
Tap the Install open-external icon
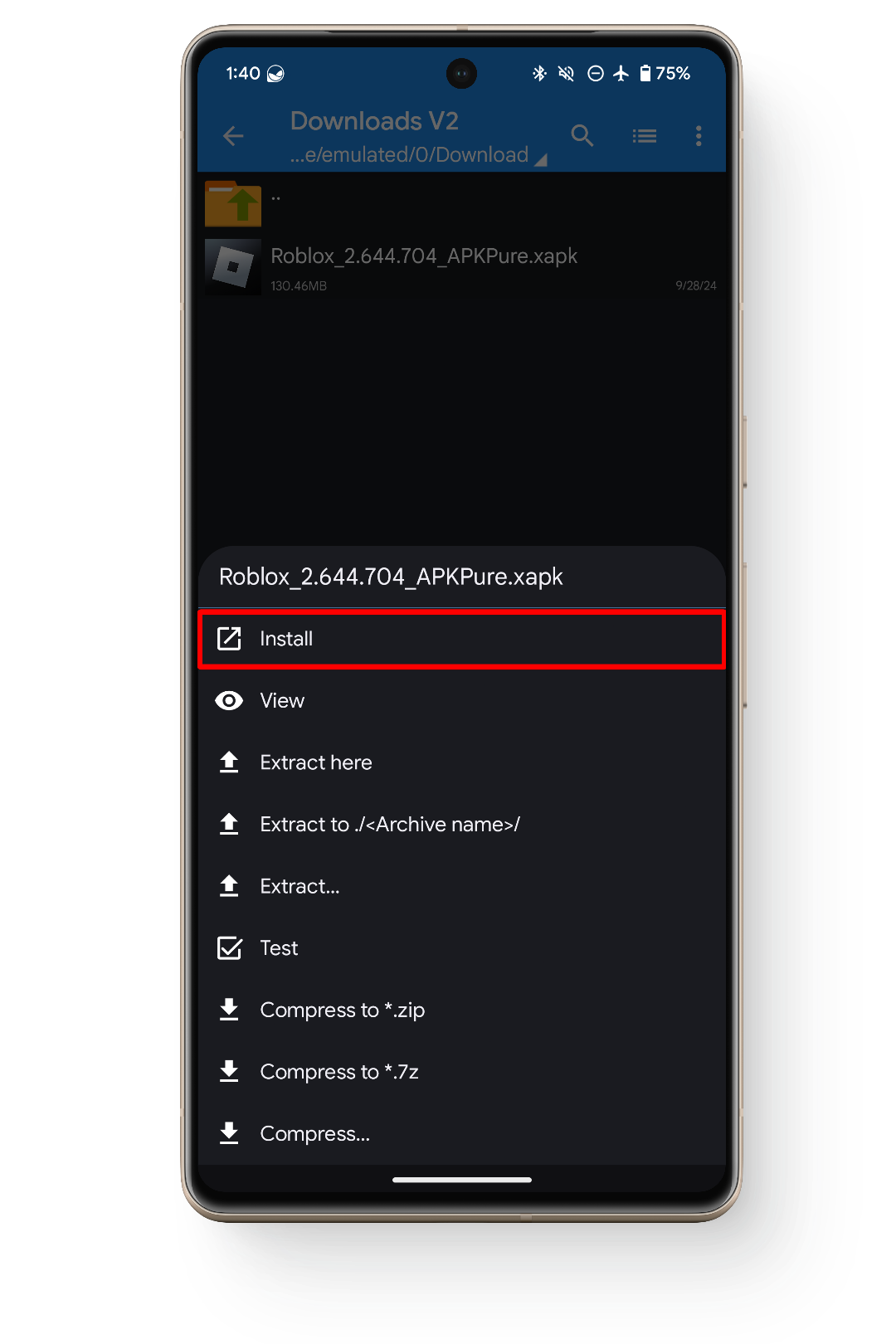click(x=229, y=639)
